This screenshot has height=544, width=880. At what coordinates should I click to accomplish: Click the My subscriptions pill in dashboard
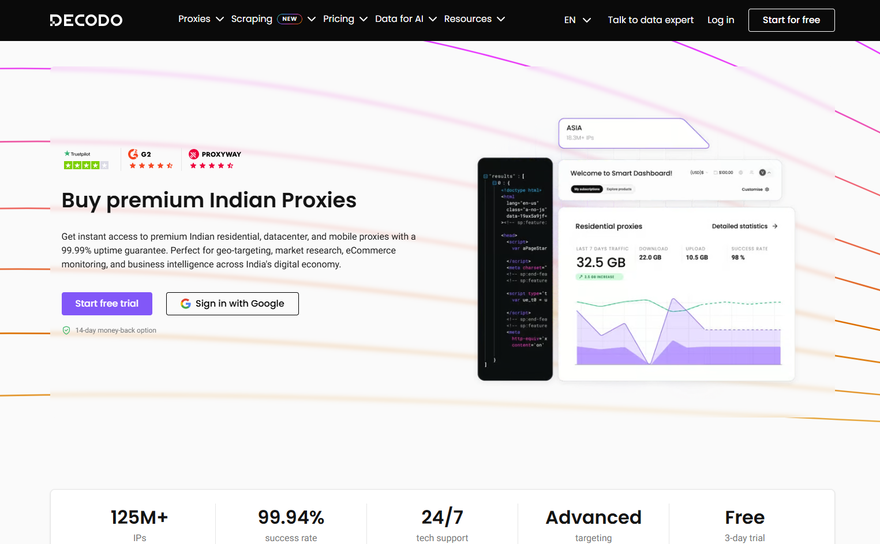586,189
